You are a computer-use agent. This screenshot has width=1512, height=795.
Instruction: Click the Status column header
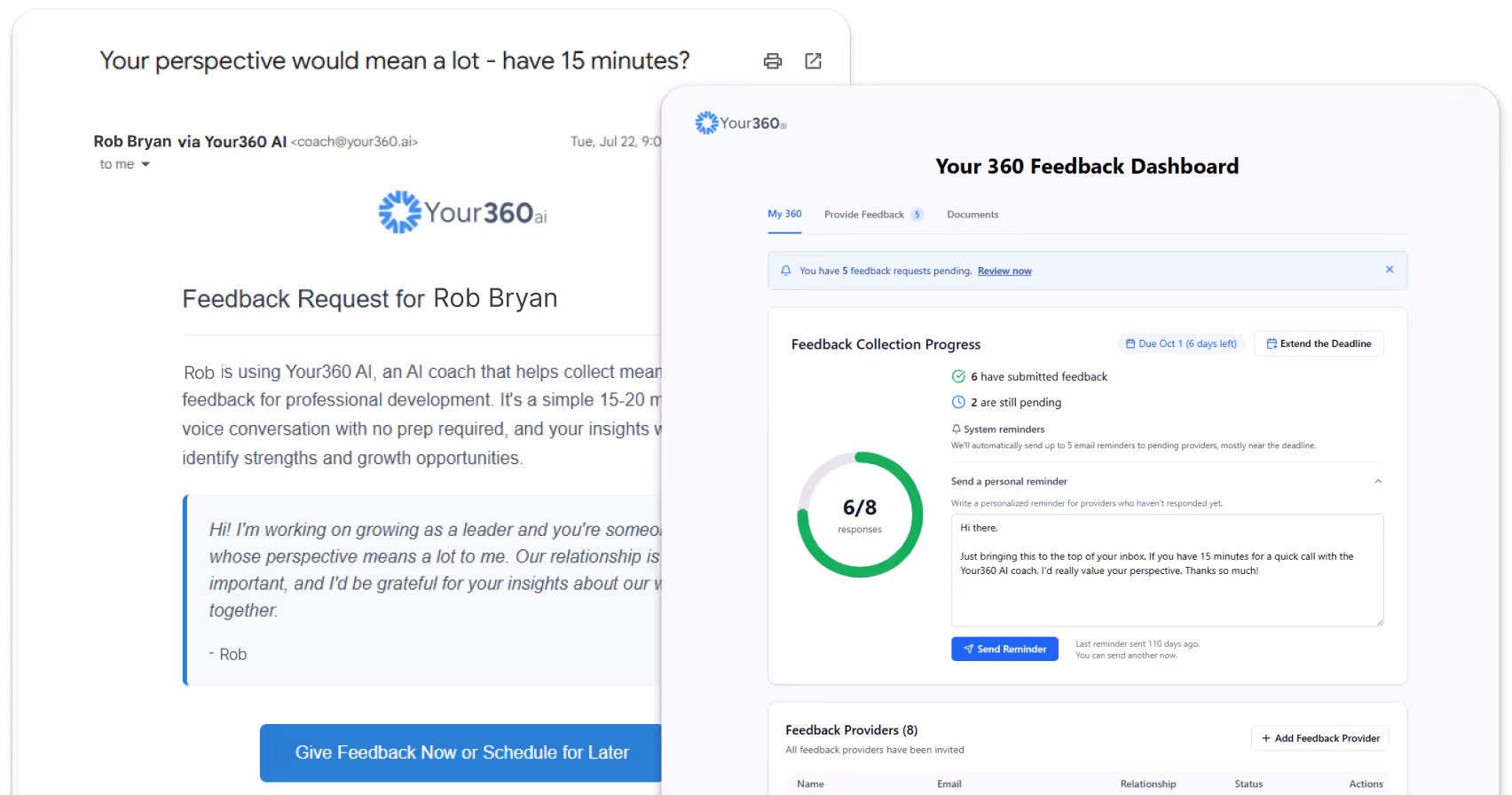pyautogui.click(x=1248, y=784)
